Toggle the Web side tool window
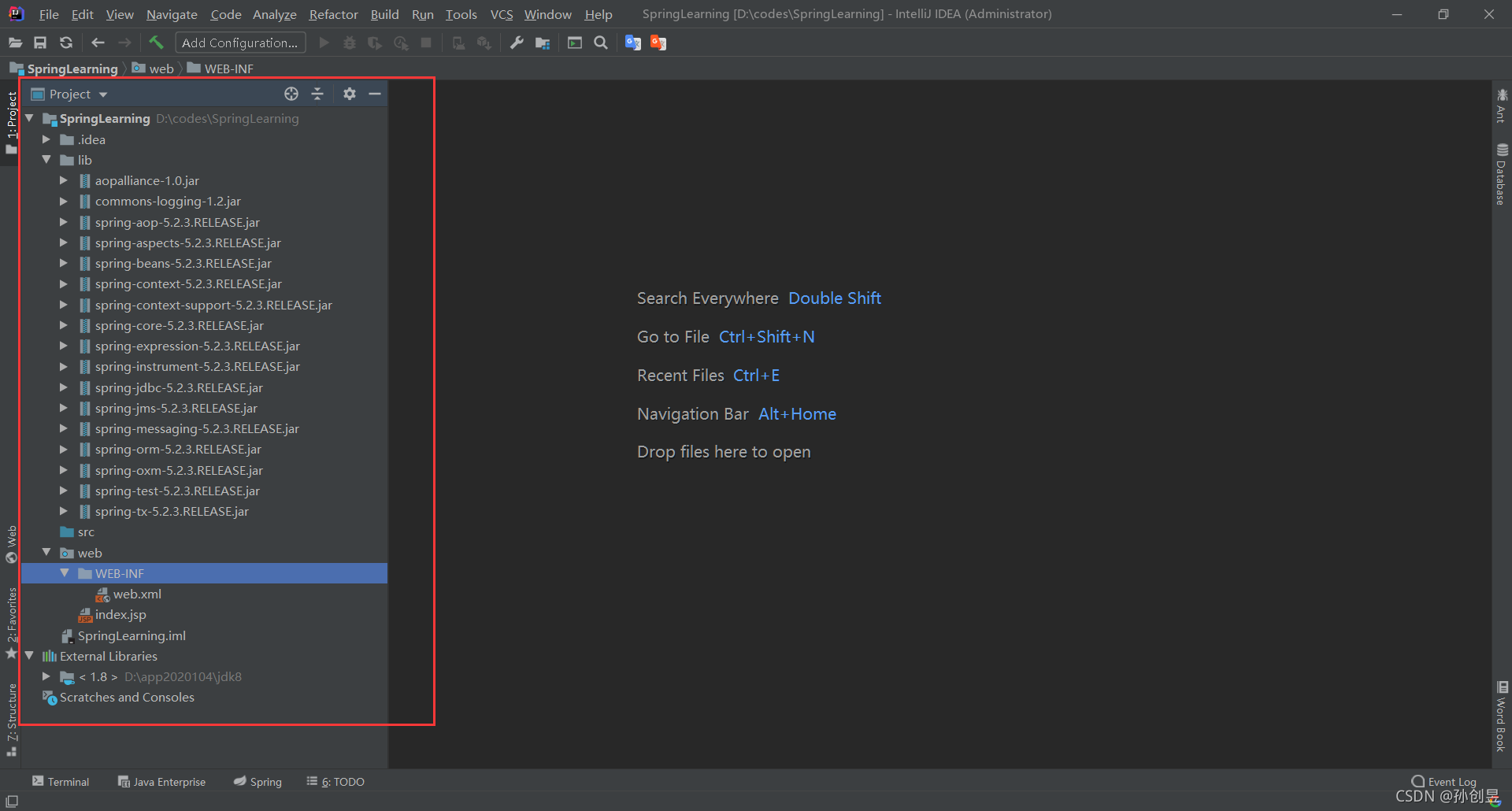1512x811 pixels. click(x=12, y=543)
